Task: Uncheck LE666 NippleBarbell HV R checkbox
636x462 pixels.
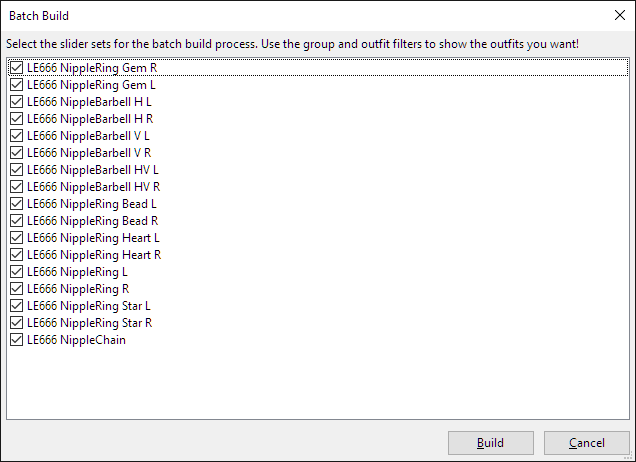Action: click(x=16, y=187)
